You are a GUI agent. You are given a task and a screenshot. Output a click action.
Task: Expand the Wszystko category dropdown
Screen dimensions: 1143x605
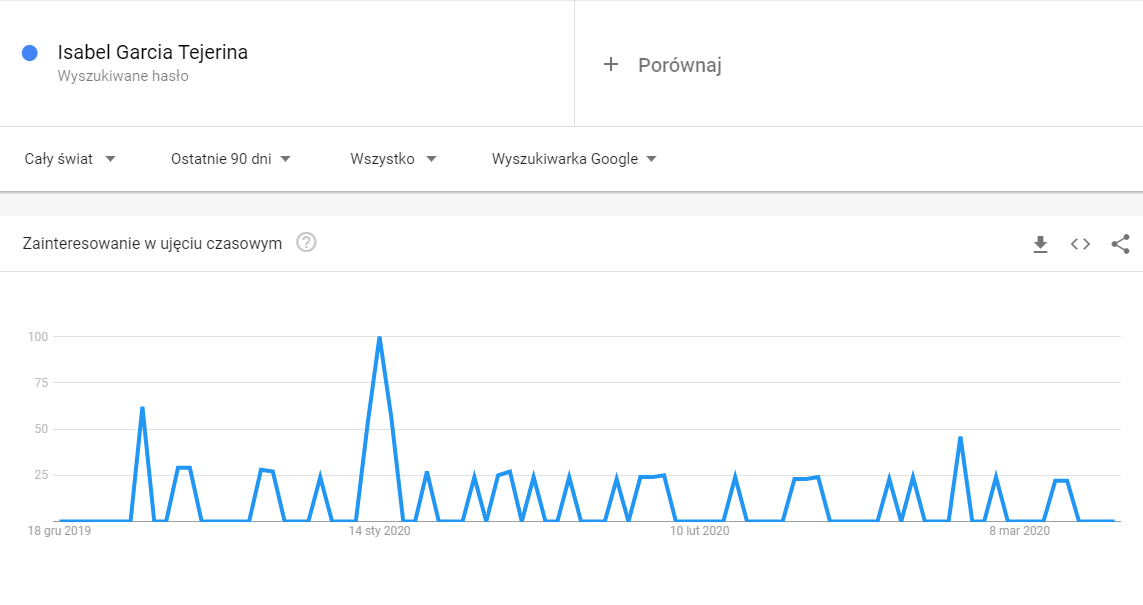pyautogui.click(x=393, y=159)
